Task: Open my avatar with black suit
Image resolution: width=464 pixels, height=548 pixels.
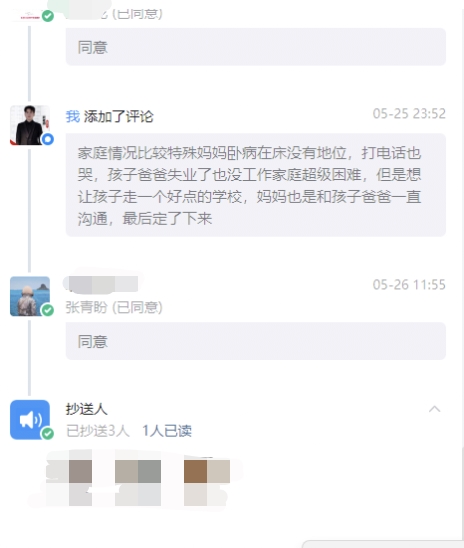Action: click(30, 125)
